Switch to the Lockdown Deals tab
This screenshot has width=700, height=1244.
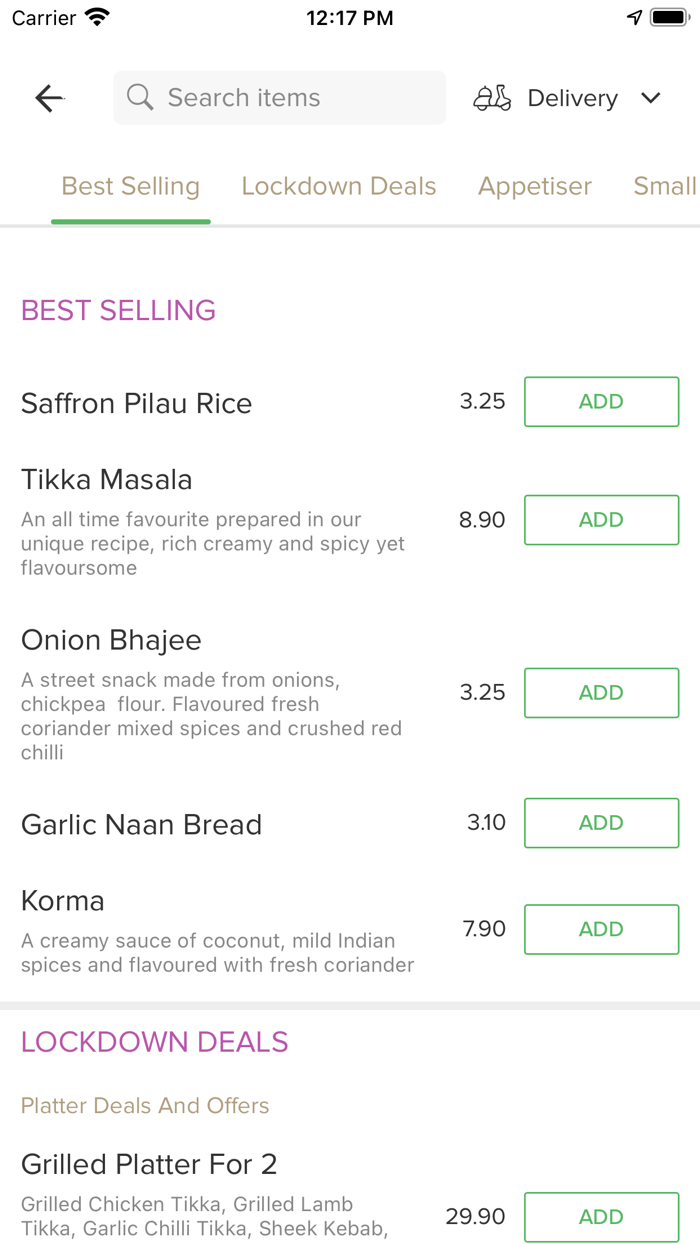338,186
